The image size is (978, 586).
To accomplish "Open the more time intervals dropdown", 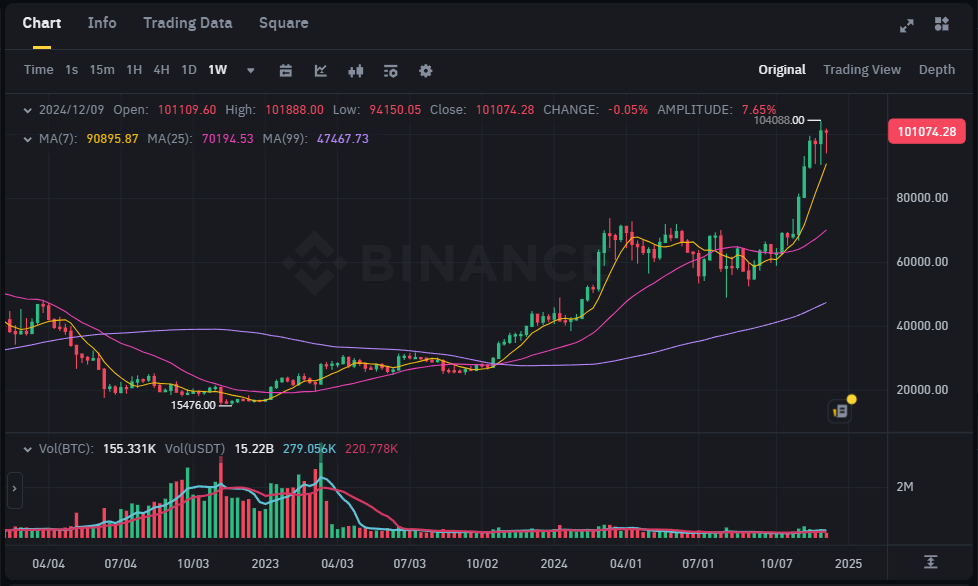I will tap(251, 70).
